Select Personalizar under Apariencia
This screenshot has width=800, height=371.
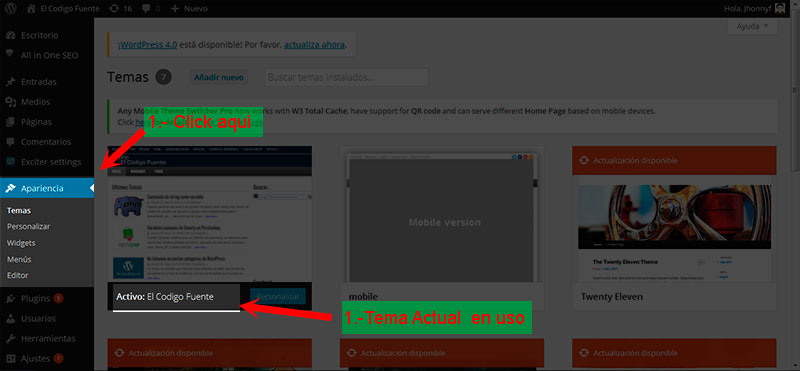[x=29, y=227]
